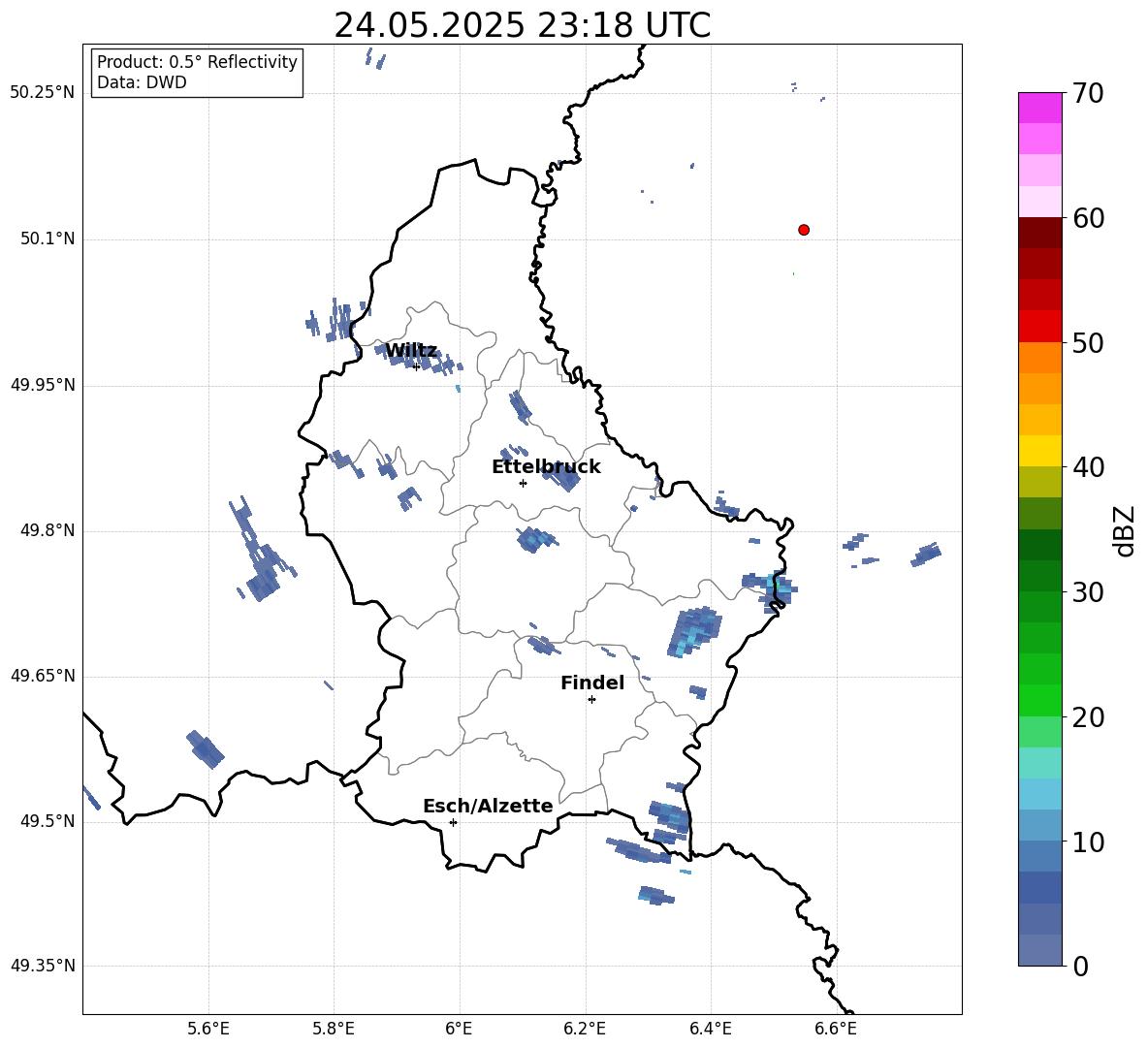Viewport: 1148px width, 1048px height.
Task: Click the Ettelbruck city label
Action: (x=546, y=467)
